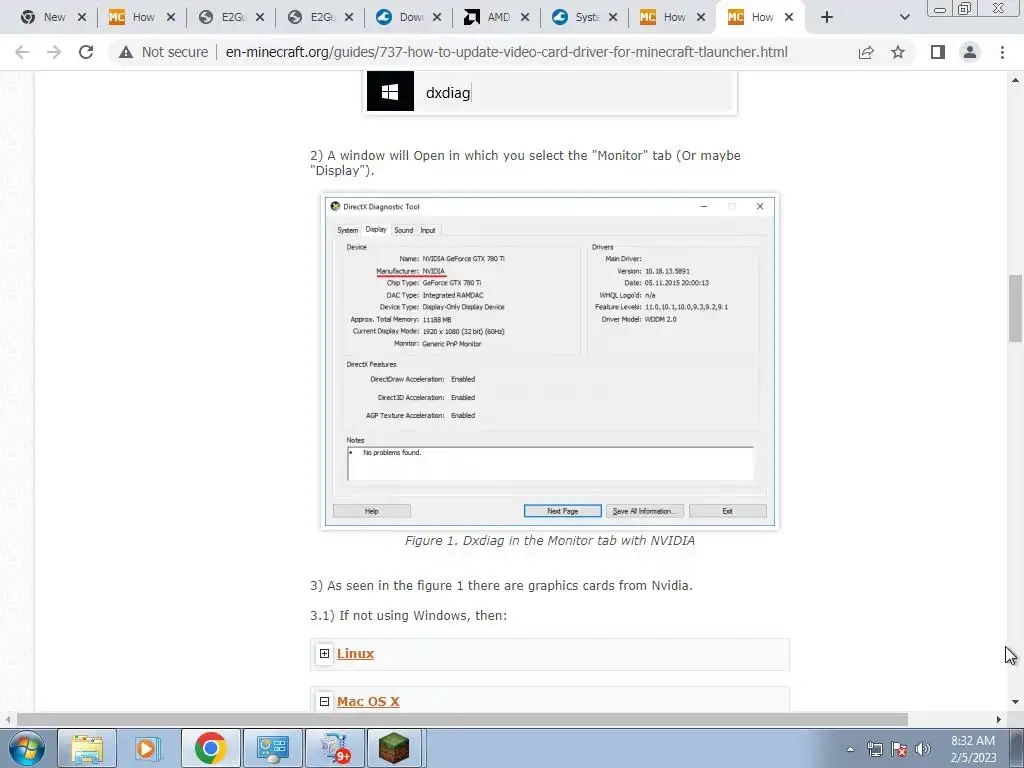Open the Linux link
The image size is (1024, 768).
(355, 654)
